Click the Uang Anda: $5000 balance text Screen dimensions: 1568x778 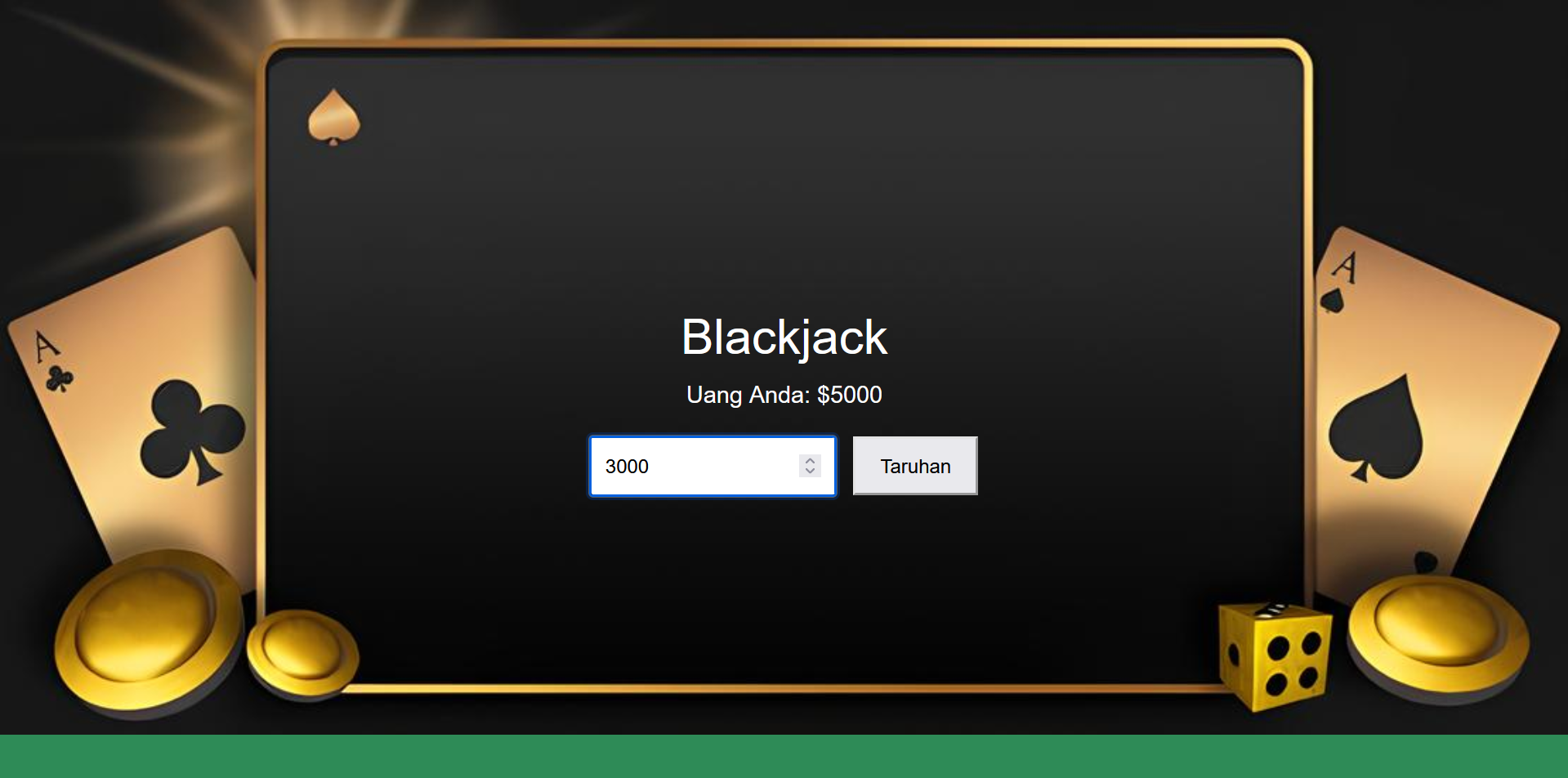[784, 395]
